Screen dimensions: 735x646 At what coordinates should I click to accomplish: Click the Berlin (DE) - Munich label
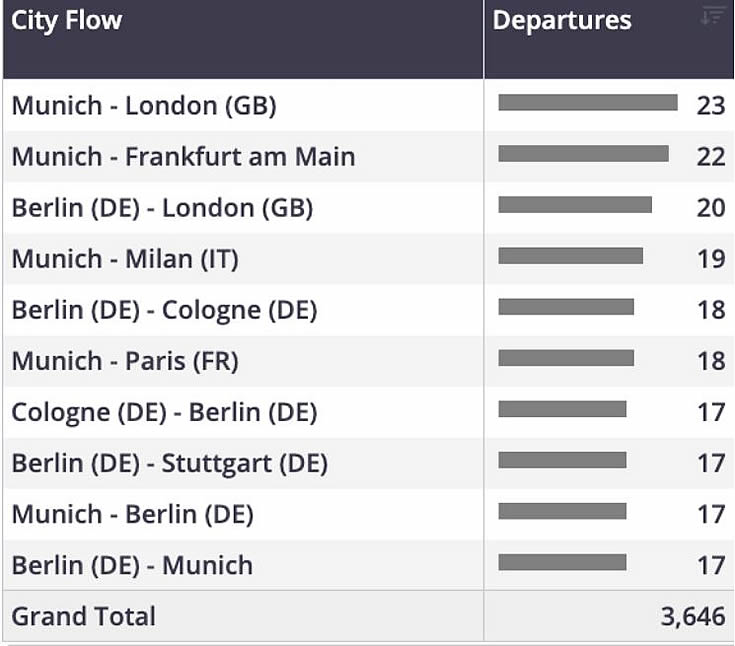click(x=132, y=565)
